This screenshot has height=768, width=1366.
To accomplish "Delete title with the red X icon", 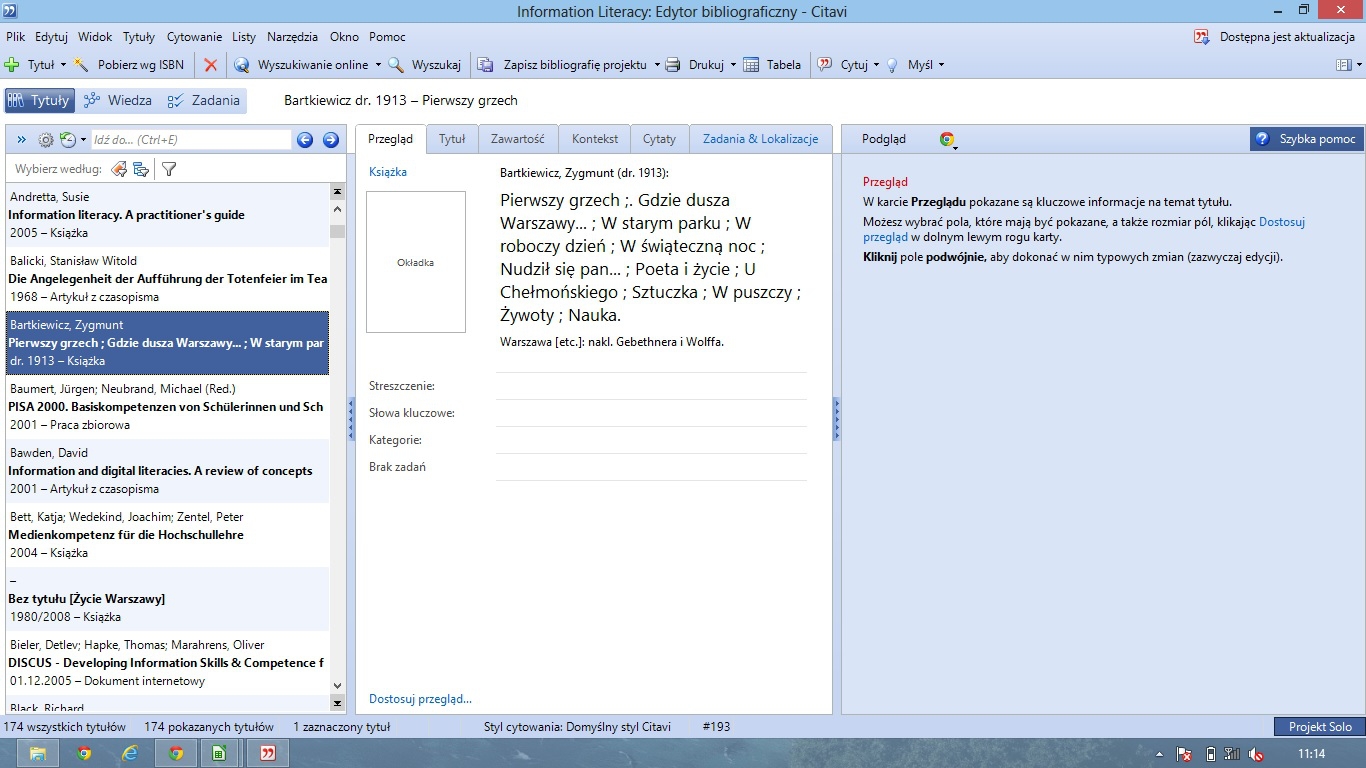I will (x=210, y=65).
